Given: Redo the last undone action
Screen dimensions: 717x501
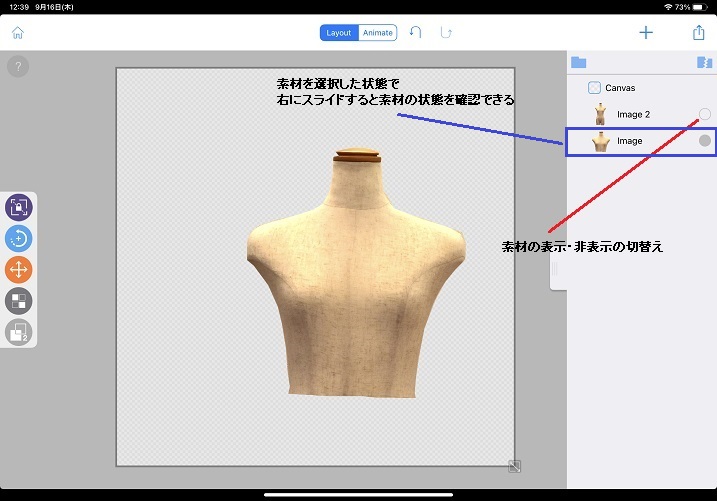Looking at the screenshot, I should [x=447, y=33].
